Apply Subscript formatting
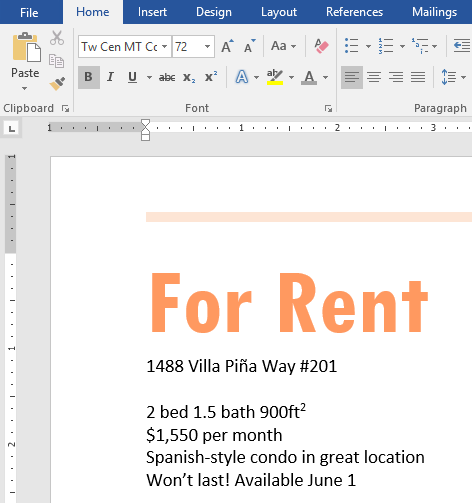This screenshot has width=472, height=503. point(189,77)
